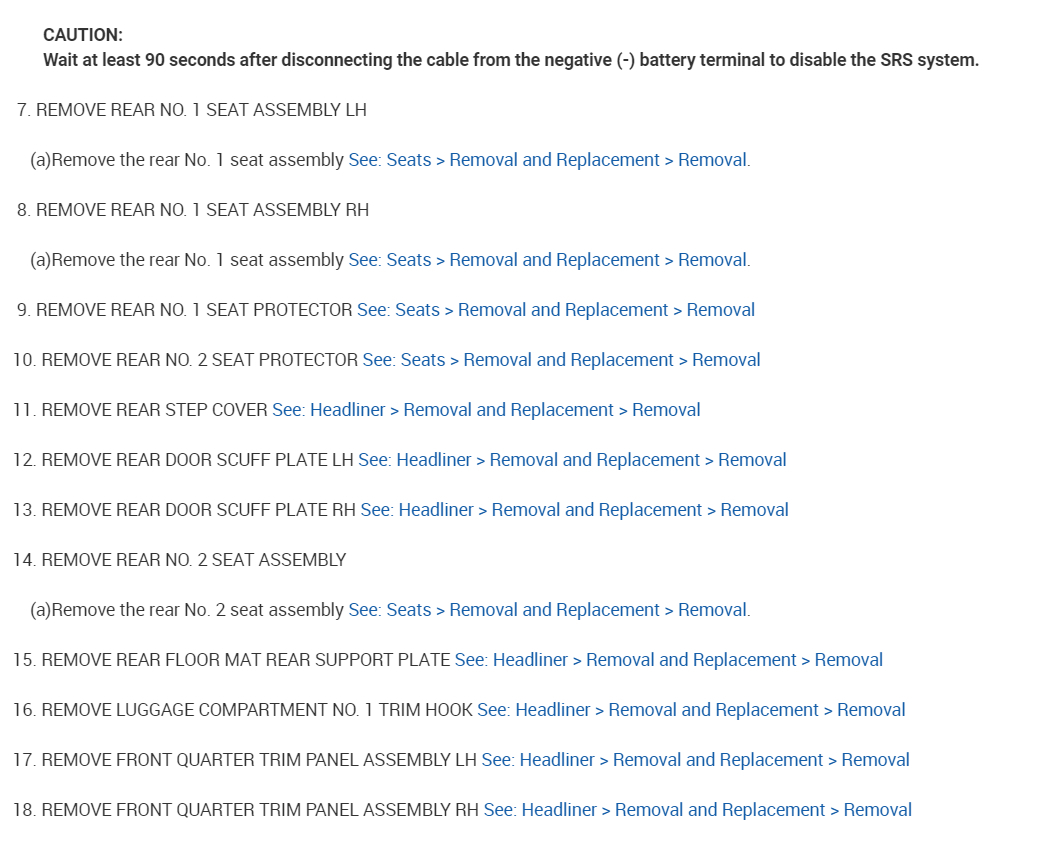Follow Headliner link for Rear Floor Mat Support Plate

click(668, 660)
